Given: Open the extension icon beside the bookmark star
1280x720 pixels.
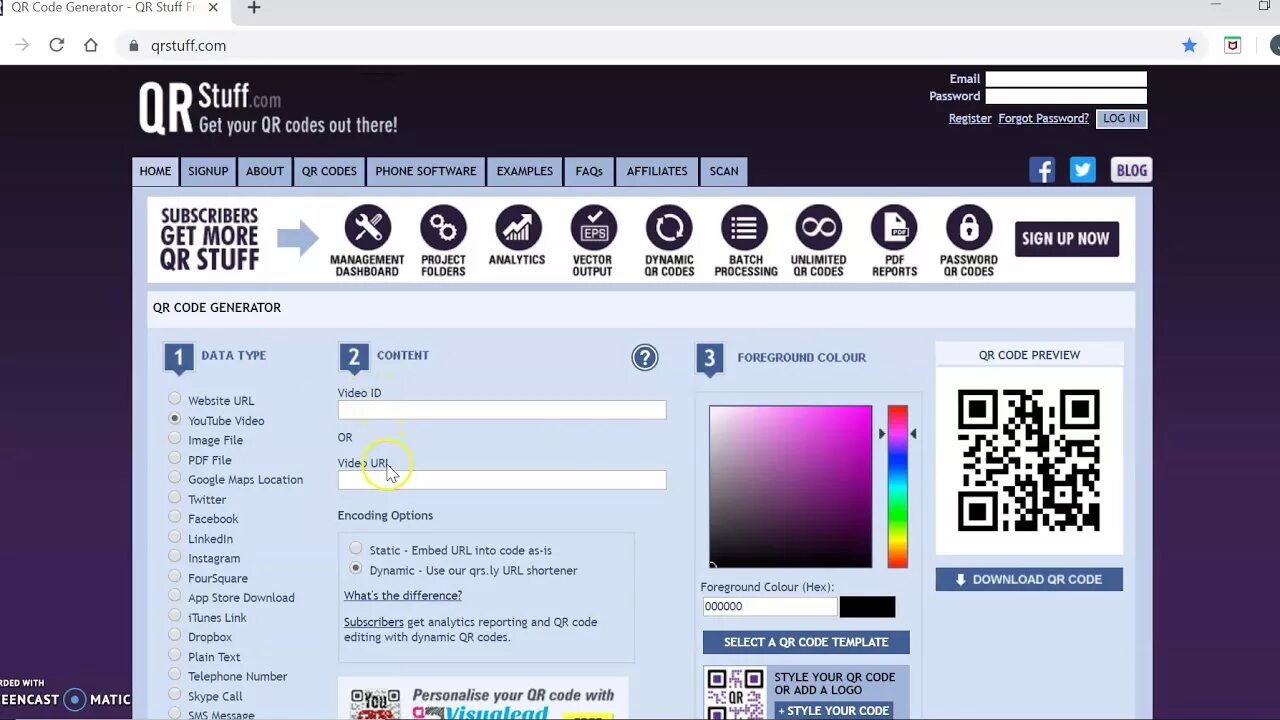Looking at the screenshot, I should click(1233, 45).
